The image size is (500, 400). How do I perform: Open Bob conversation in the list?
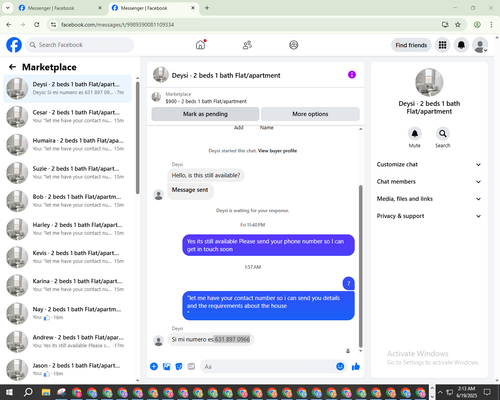coord(68,201)
